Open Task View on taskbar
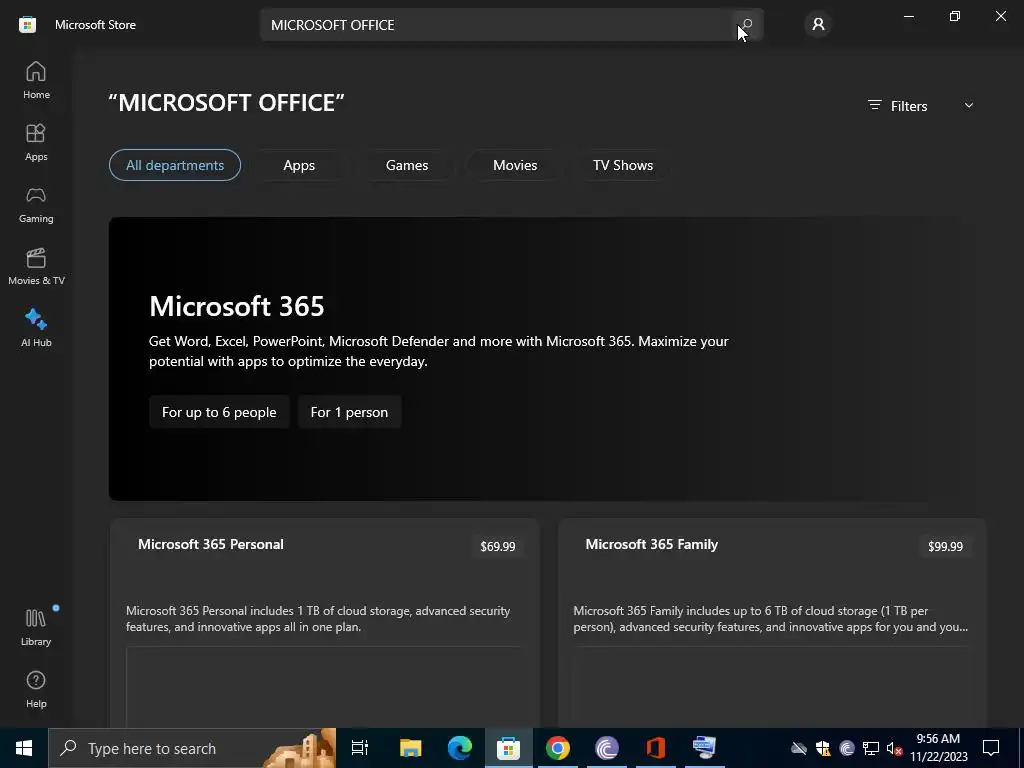This screenshot has height=768, width=1024. pyautogui.click(x=360, y=748)
